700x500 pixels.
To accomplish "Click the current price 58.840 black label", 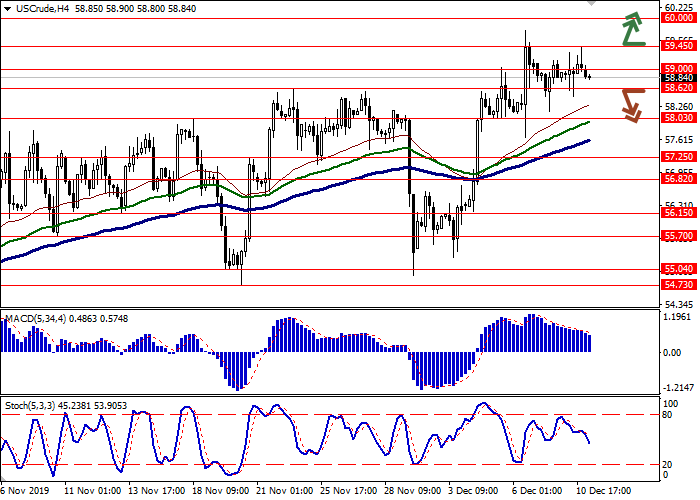I will coord(678,77).
